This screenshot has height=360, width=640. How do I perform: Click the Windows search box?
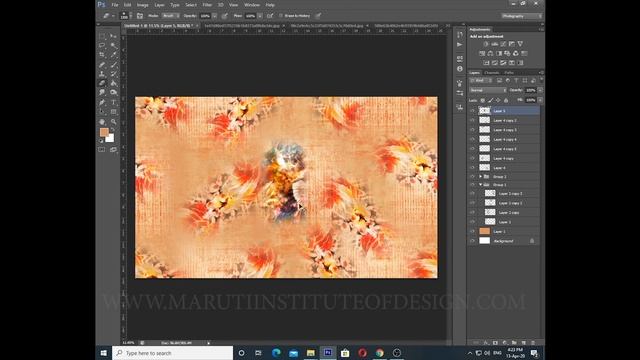[173, 353]
